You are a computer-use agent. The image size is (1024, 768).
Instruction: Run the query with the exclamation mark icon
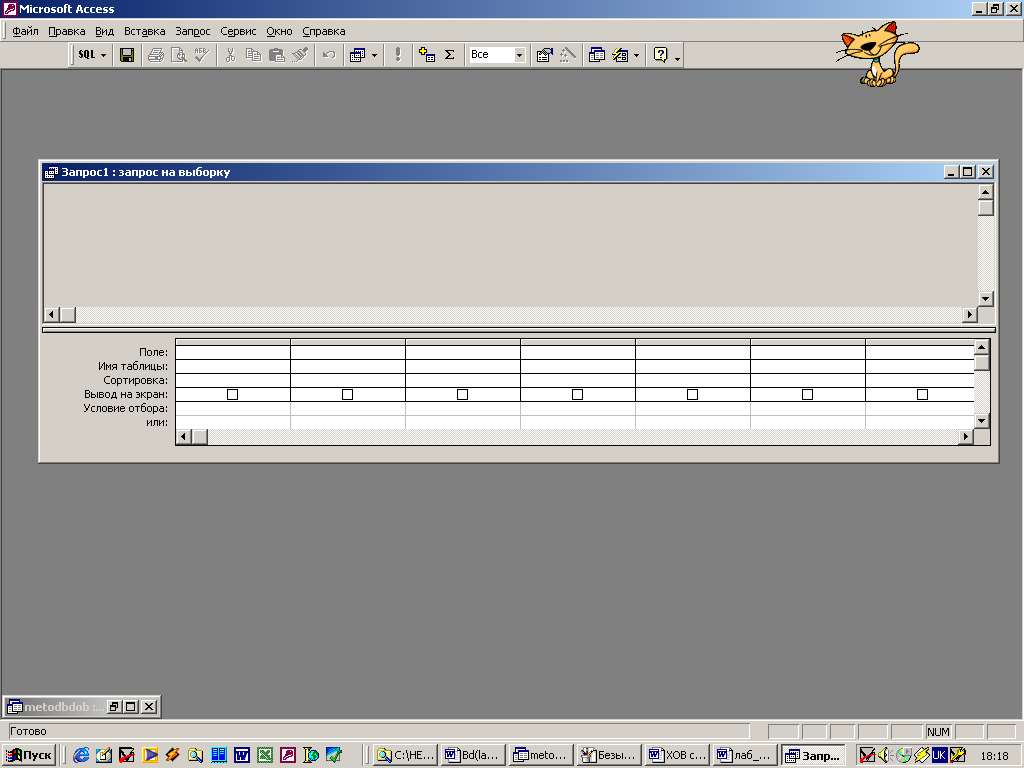(398, 55)
